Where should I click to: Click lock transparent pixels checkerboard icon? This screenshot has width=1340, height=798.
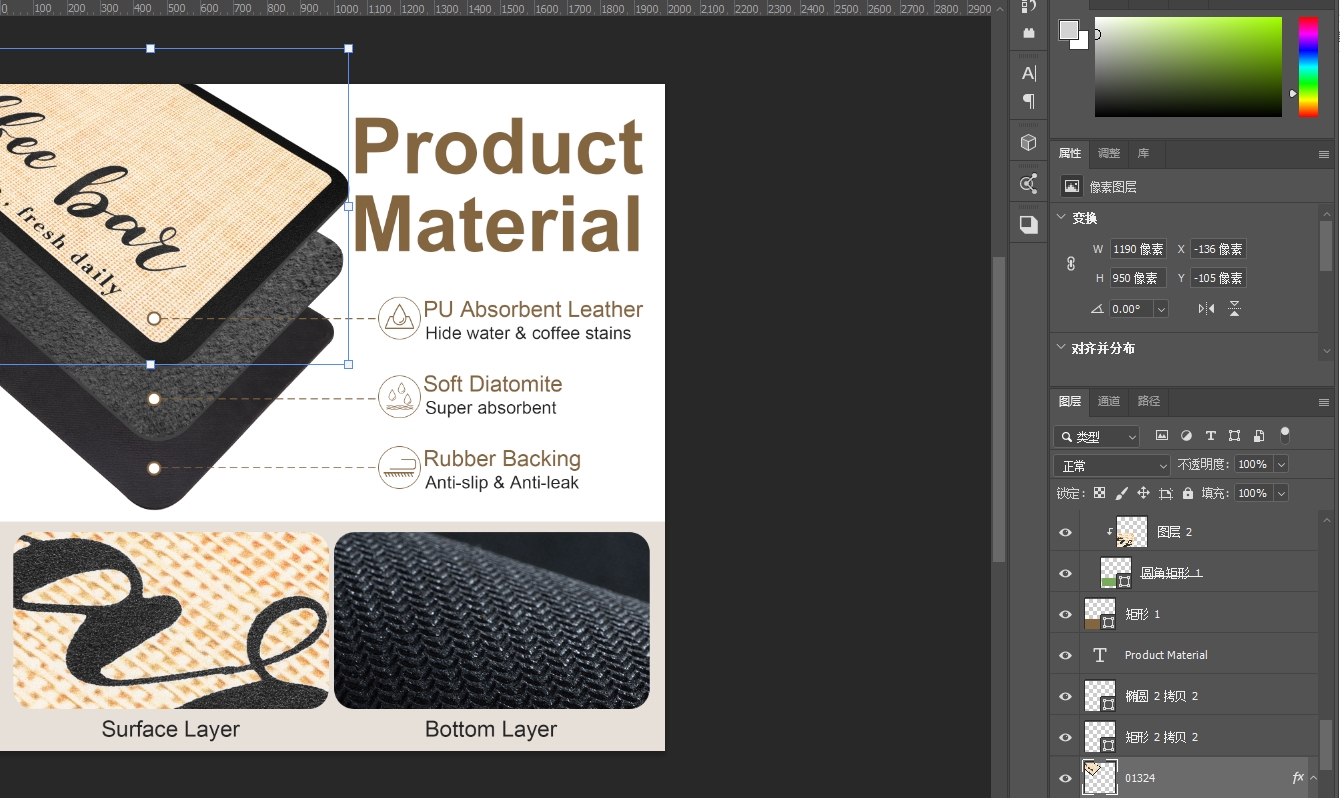[1099, 493]
